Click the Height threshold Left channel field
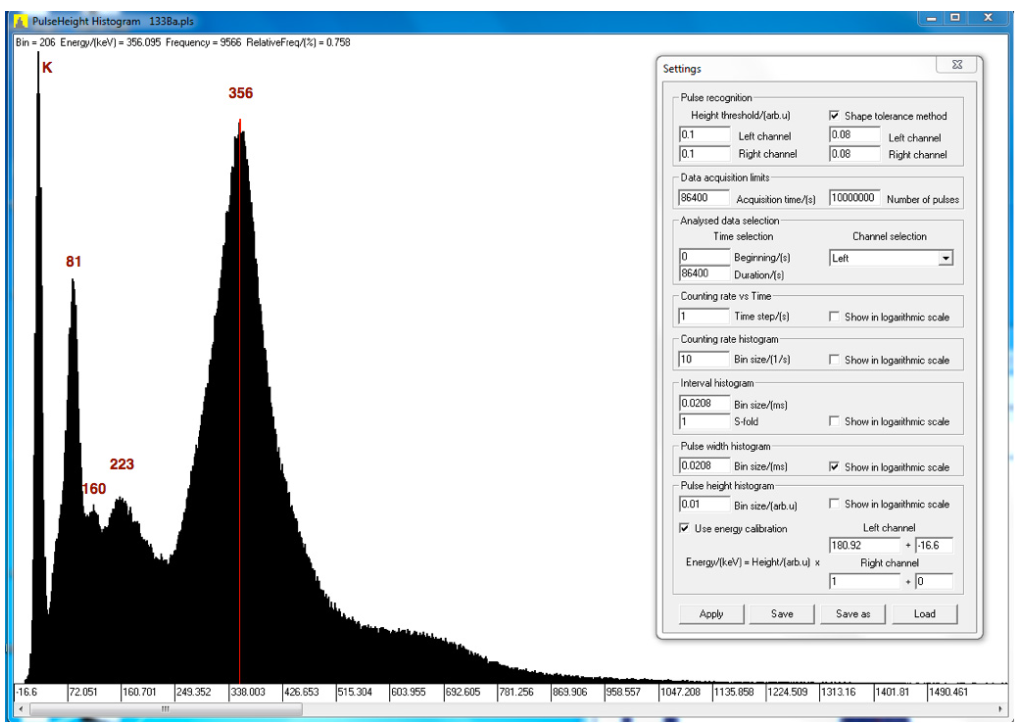This screenshot has width=1020, height=727. (x=705, y=135)
